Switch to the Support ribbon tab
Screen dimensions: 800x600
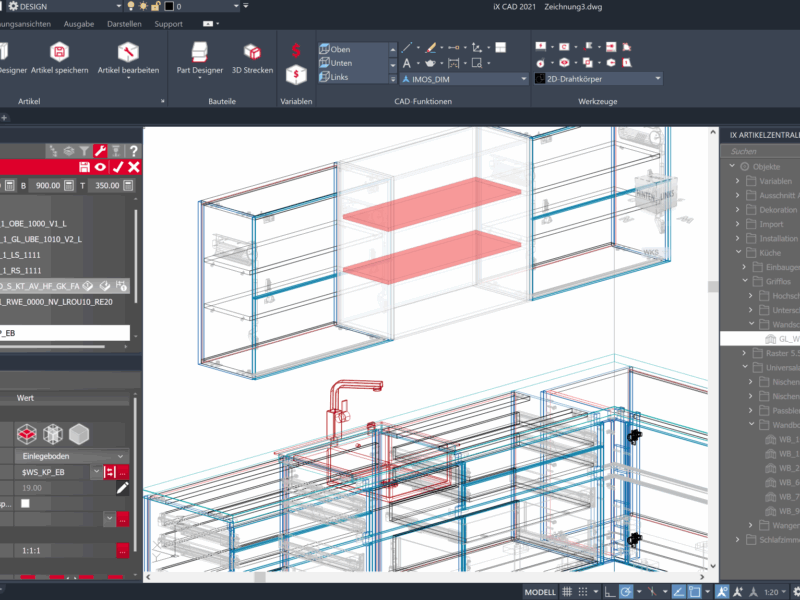point(168,23)
